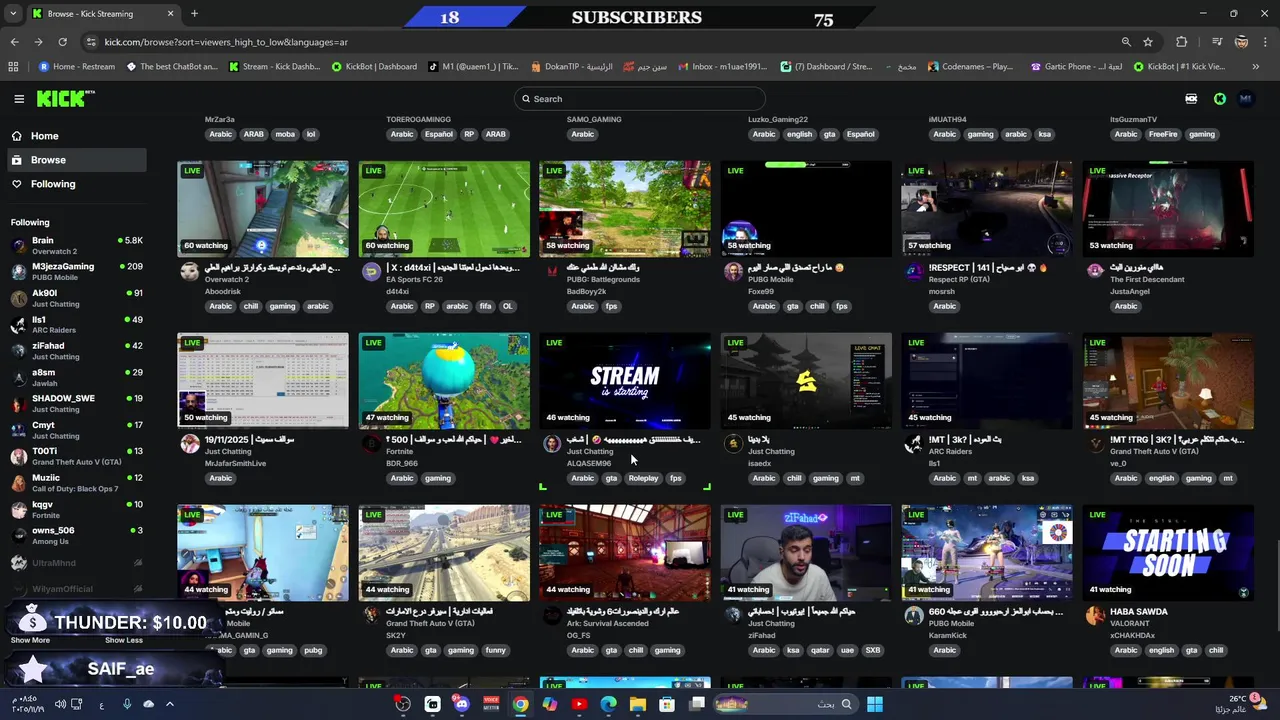Open the browser zoom magnifier icon
Viewport: 1280px width, 720px height.
(1126, 42)
